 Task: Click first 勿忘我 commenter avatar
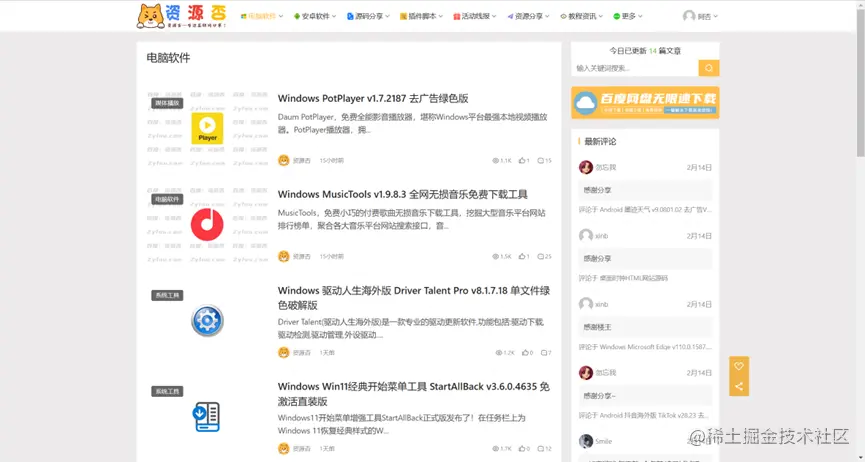pyautogui.click(x=585, y=167)
